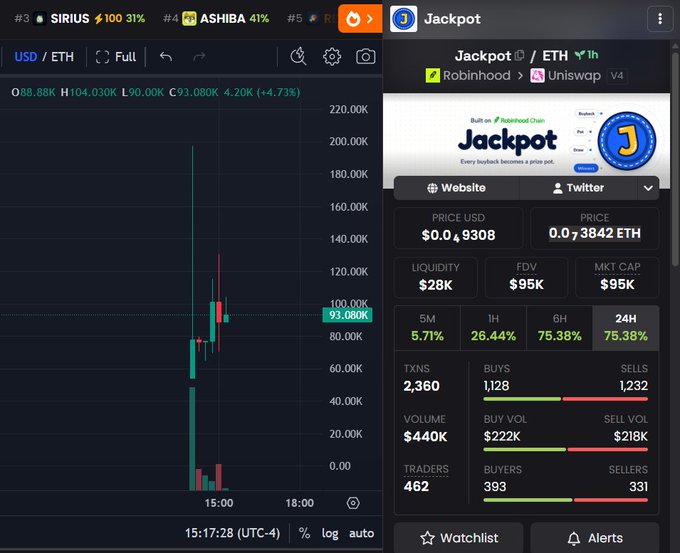680x553 pixels.
Task: Click the Jackpot coin logo in header
Action: click(x=403, y=19)
